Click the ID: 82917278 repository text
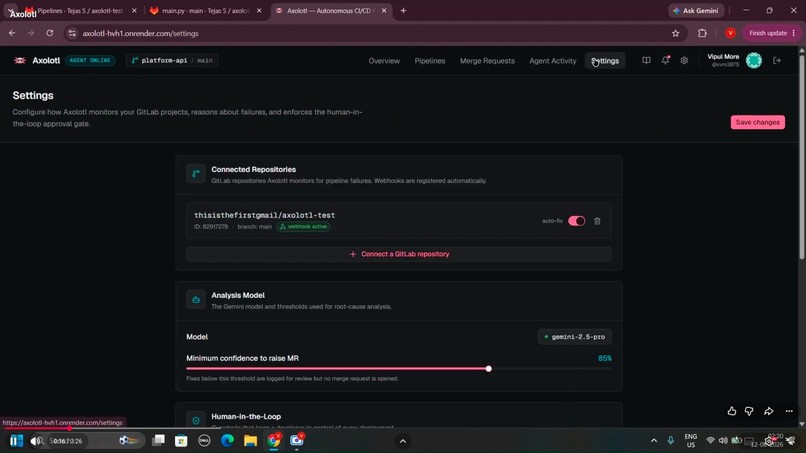This screenshot has height=453, width=806. [x=211, y=227]
